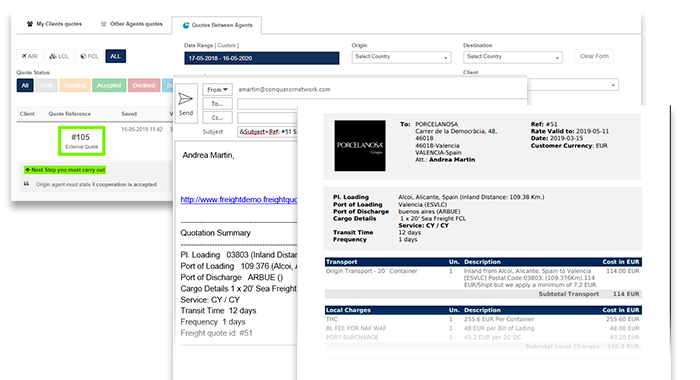Click the saved date 15-05-2019 11:42
This screenshot has height=380, width=700.
142,129
